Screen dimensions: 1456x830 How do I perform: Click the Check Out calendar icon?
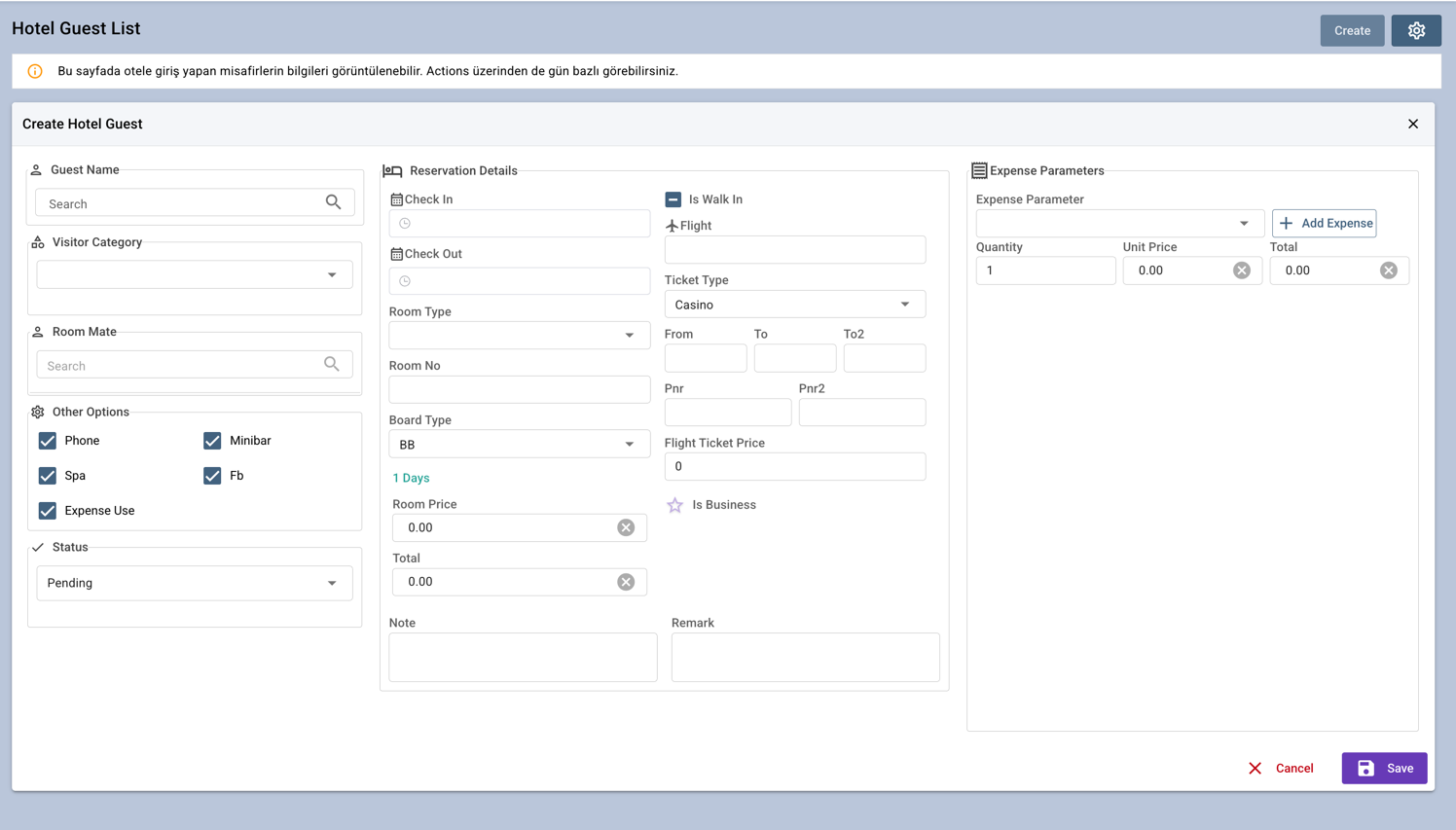(x=396, y=254)
